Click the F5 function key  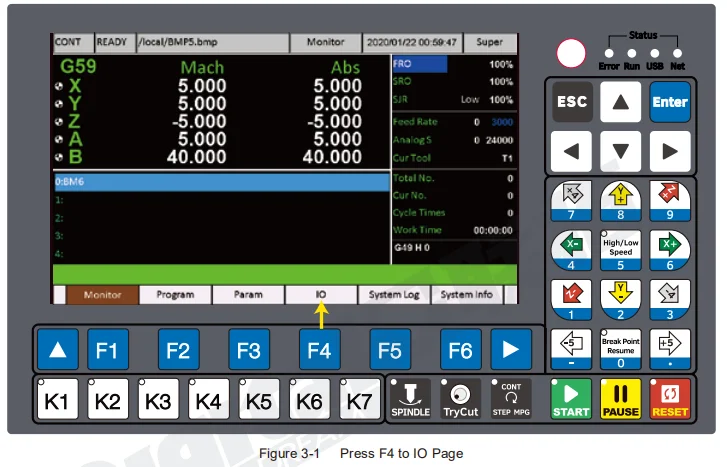coord(390,350)
